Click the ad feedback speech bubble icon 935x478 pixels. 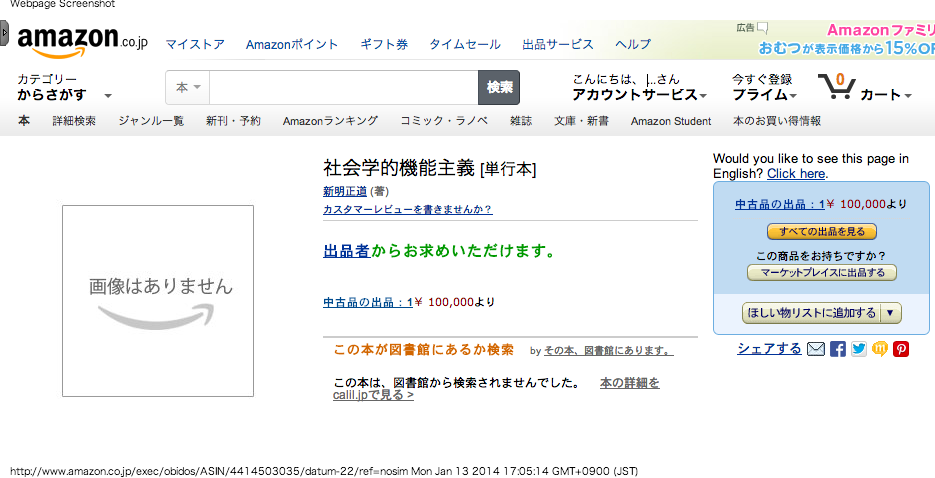(762, 27)
